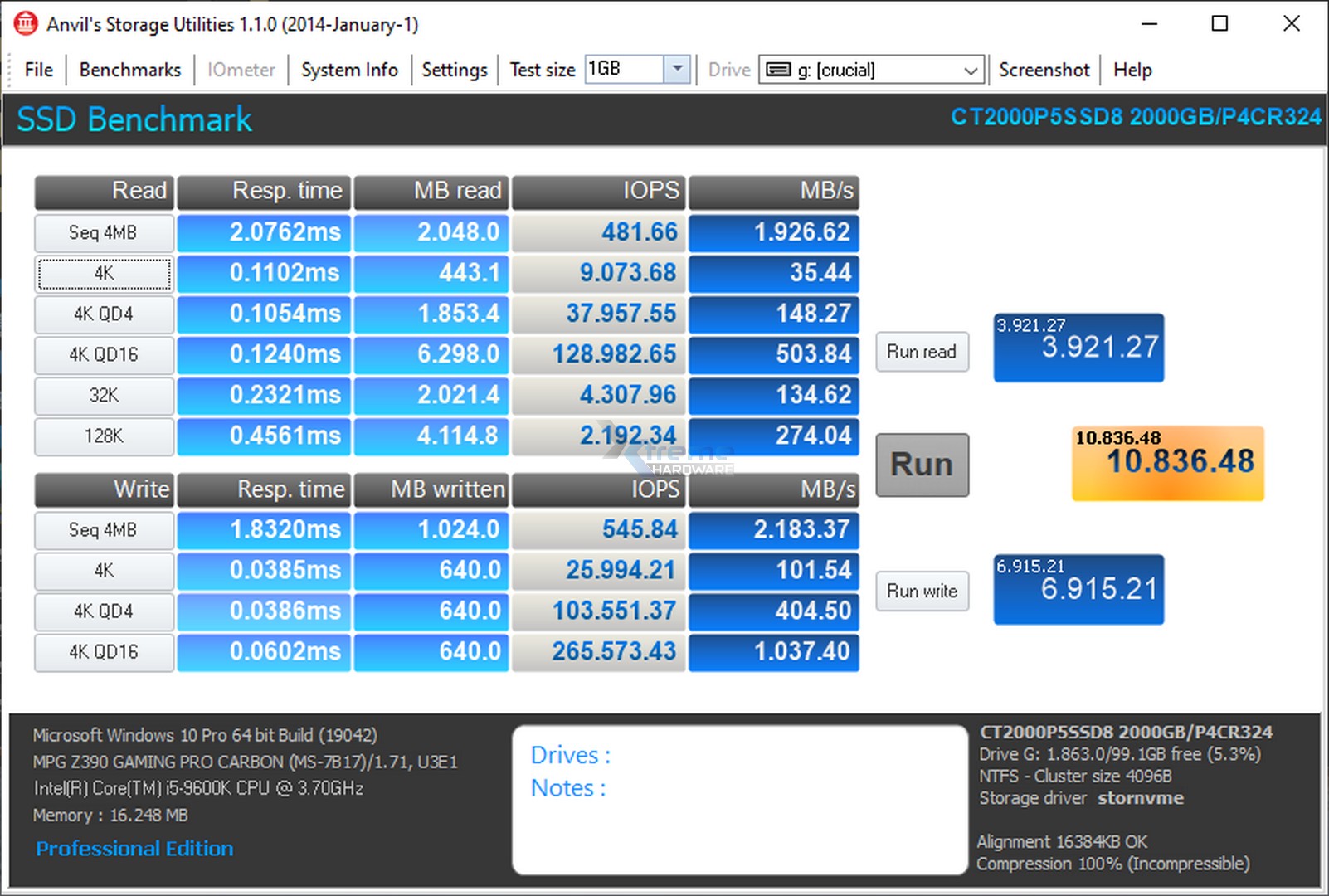Image resolution: width=1329 pixels, height=896 pixels.
Task: Click the Run write button
Action: pos(922,592)
